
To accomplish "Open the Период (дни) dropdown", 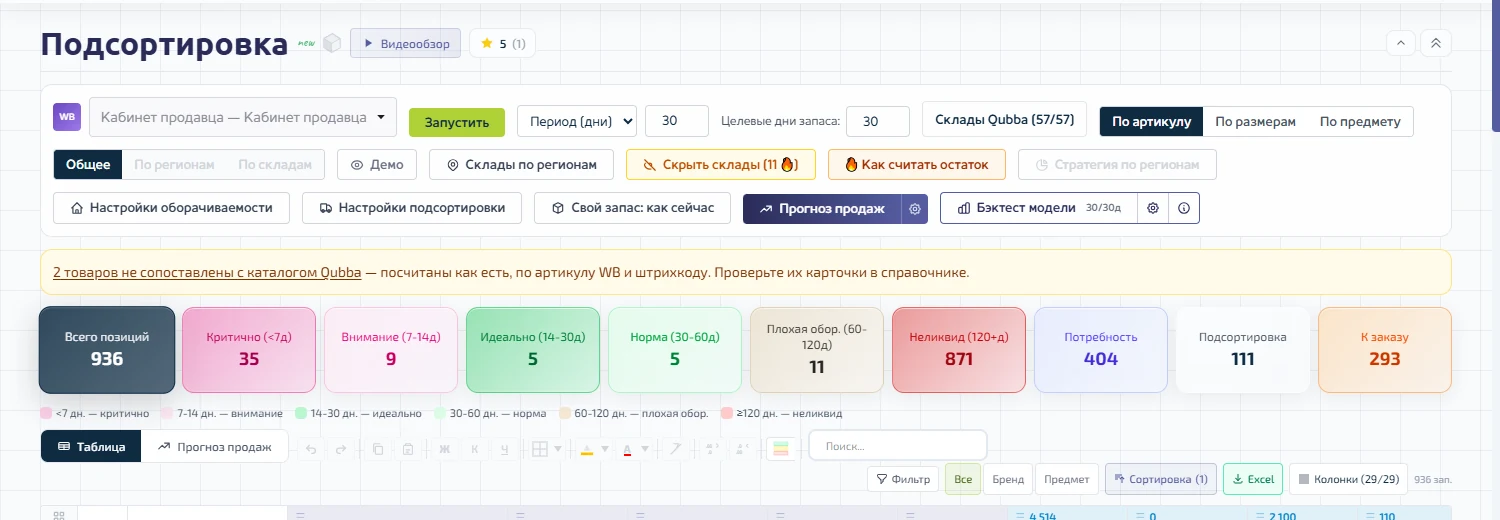I will (577, 122).
